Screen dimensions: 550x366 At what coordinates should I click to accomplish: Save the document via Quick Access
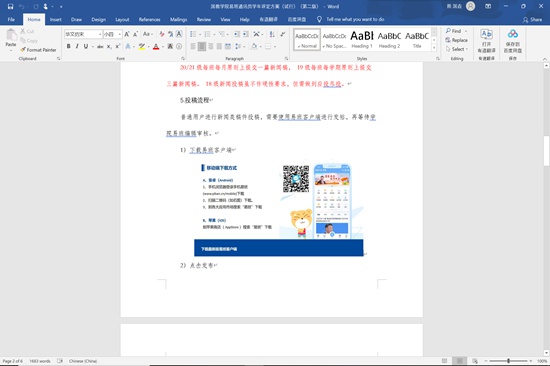coord(10,6)
